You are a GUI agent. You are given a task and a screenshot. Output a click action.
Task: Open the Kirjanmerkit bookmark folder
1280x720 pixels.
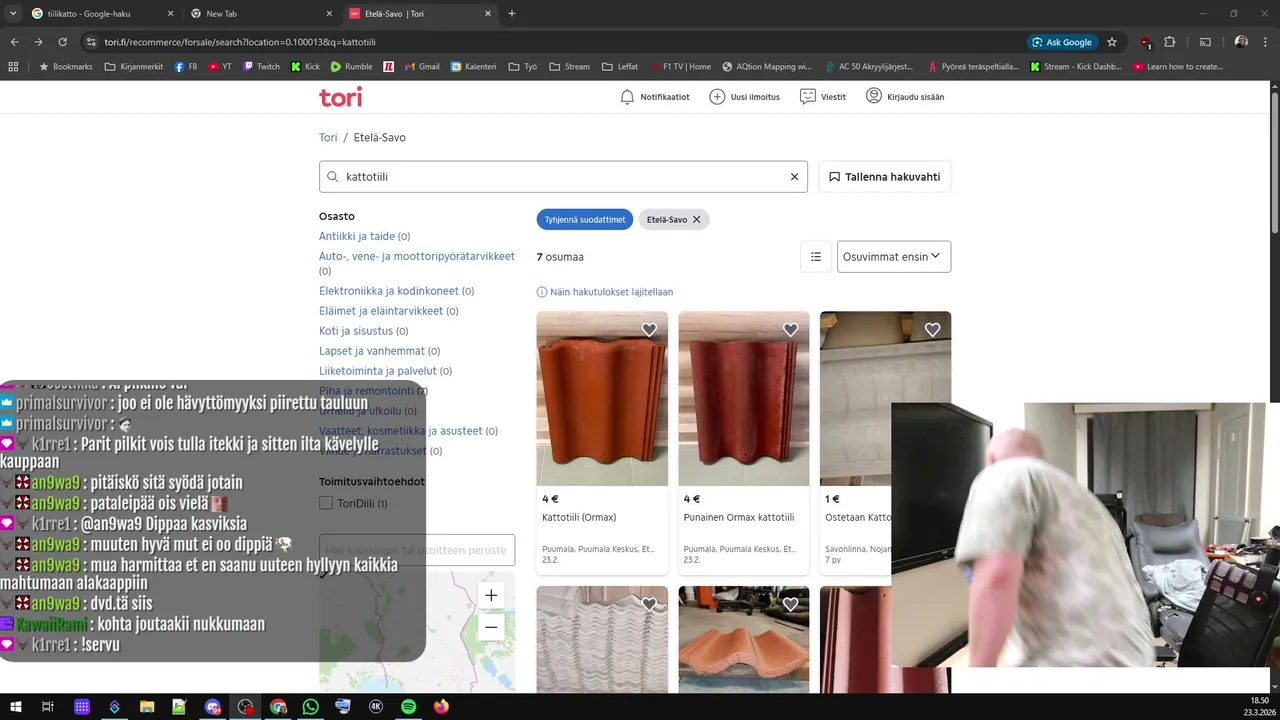tap(134, 67)
